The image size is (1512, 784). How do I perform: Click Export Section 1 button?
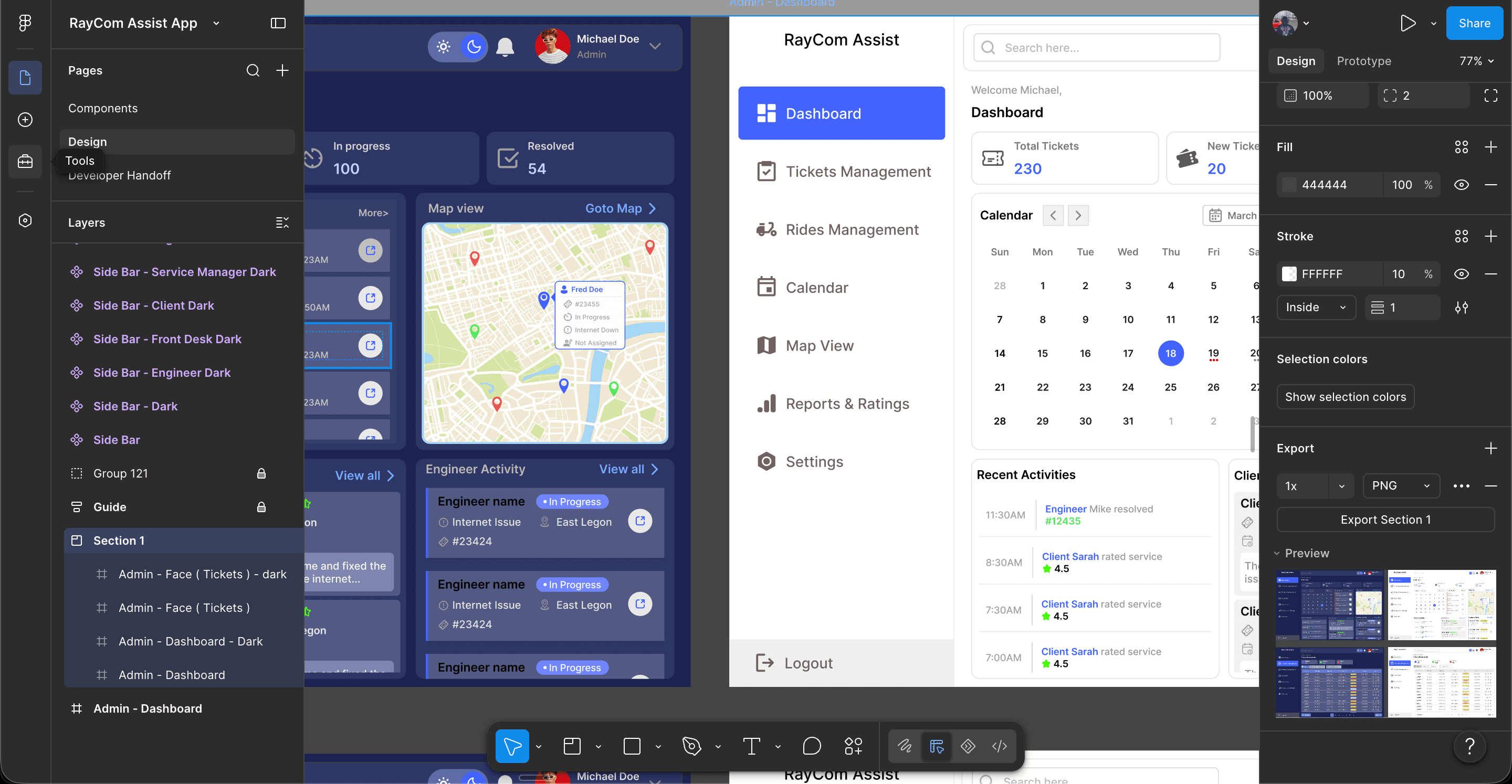click(x=1385, y=520)
